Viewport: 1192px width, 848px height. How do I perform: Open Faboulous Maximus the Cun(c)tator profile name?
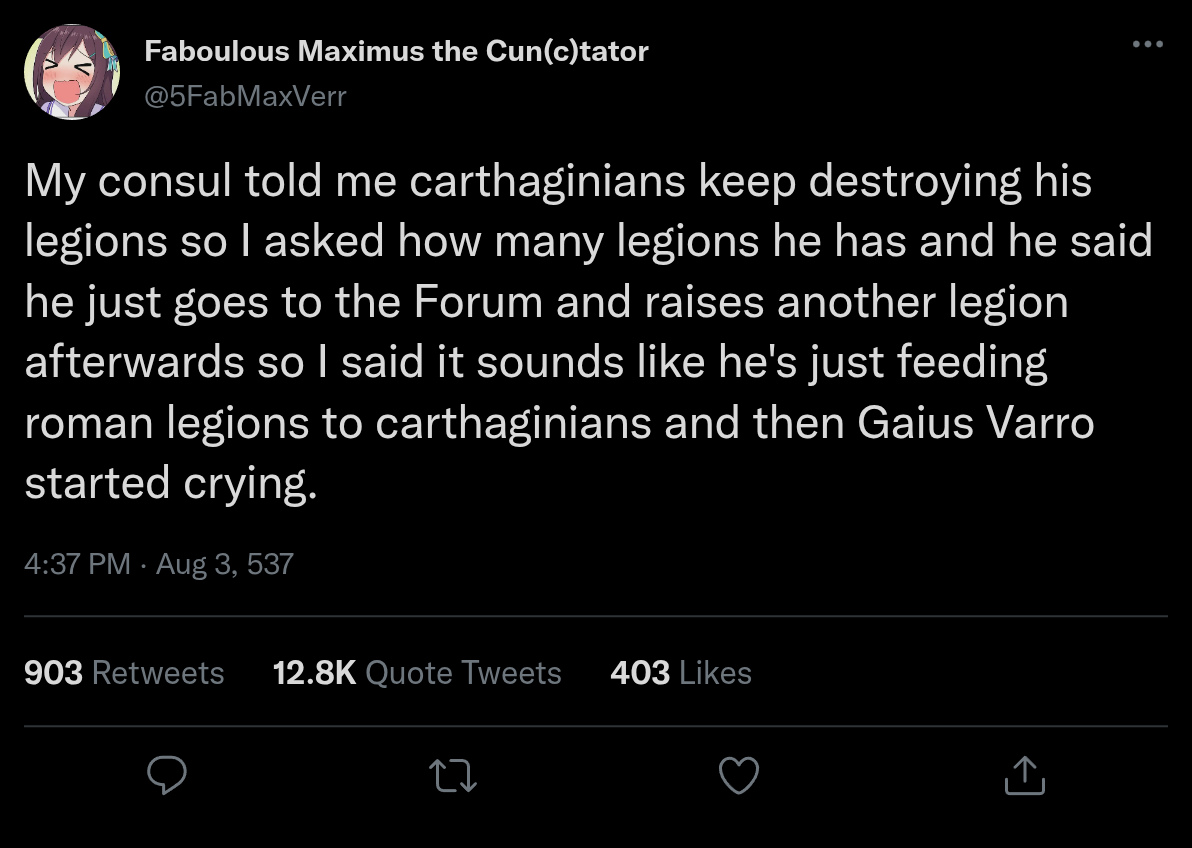click(x=396, y=51)
